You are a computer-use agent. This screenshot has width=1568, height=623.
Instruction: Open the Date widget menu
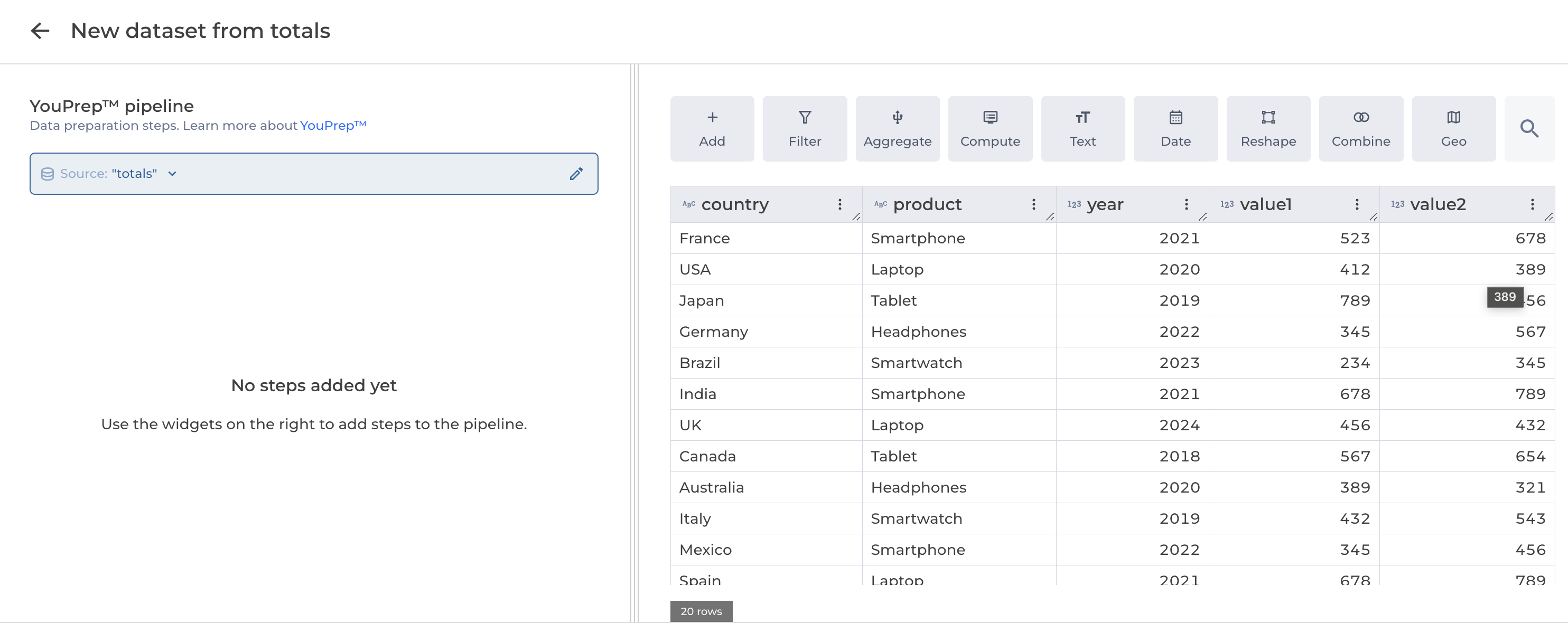1175,128
